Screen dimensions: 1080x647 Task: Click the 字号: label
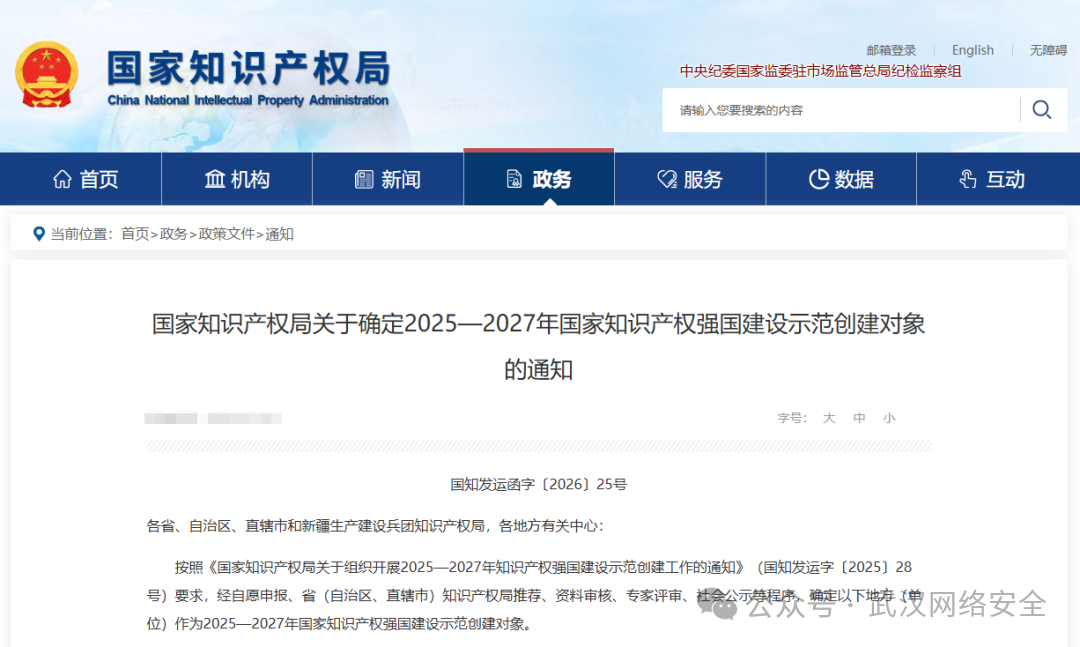pyautogui.click(x=792, y=418)
